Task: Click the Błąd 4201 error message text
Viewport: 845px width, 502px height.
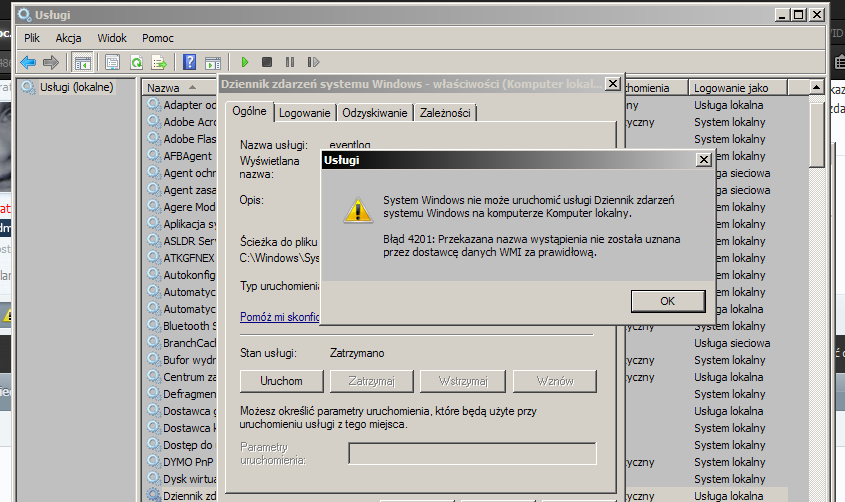Action: 531,246
